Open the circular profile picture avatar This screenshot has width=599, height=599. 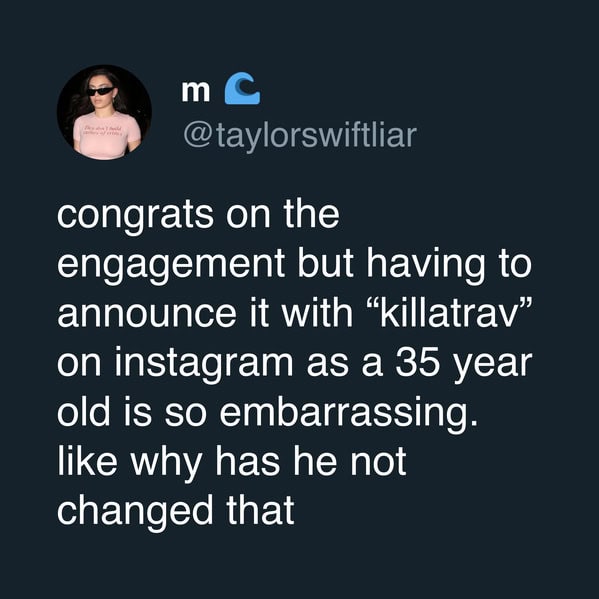point(104,112)
